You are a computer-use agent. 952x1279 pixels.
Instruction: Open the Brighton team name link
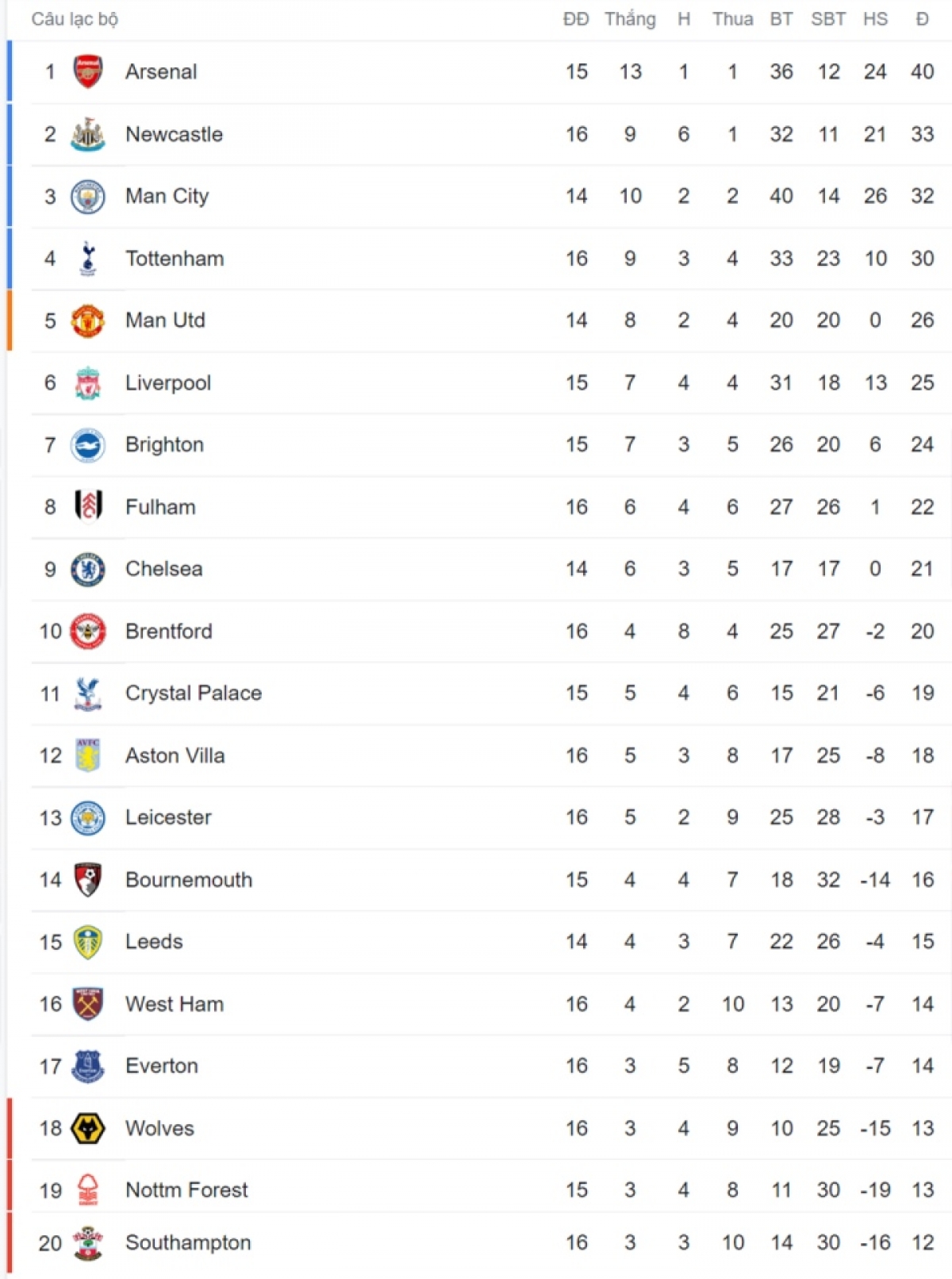[x=165, y=444]
